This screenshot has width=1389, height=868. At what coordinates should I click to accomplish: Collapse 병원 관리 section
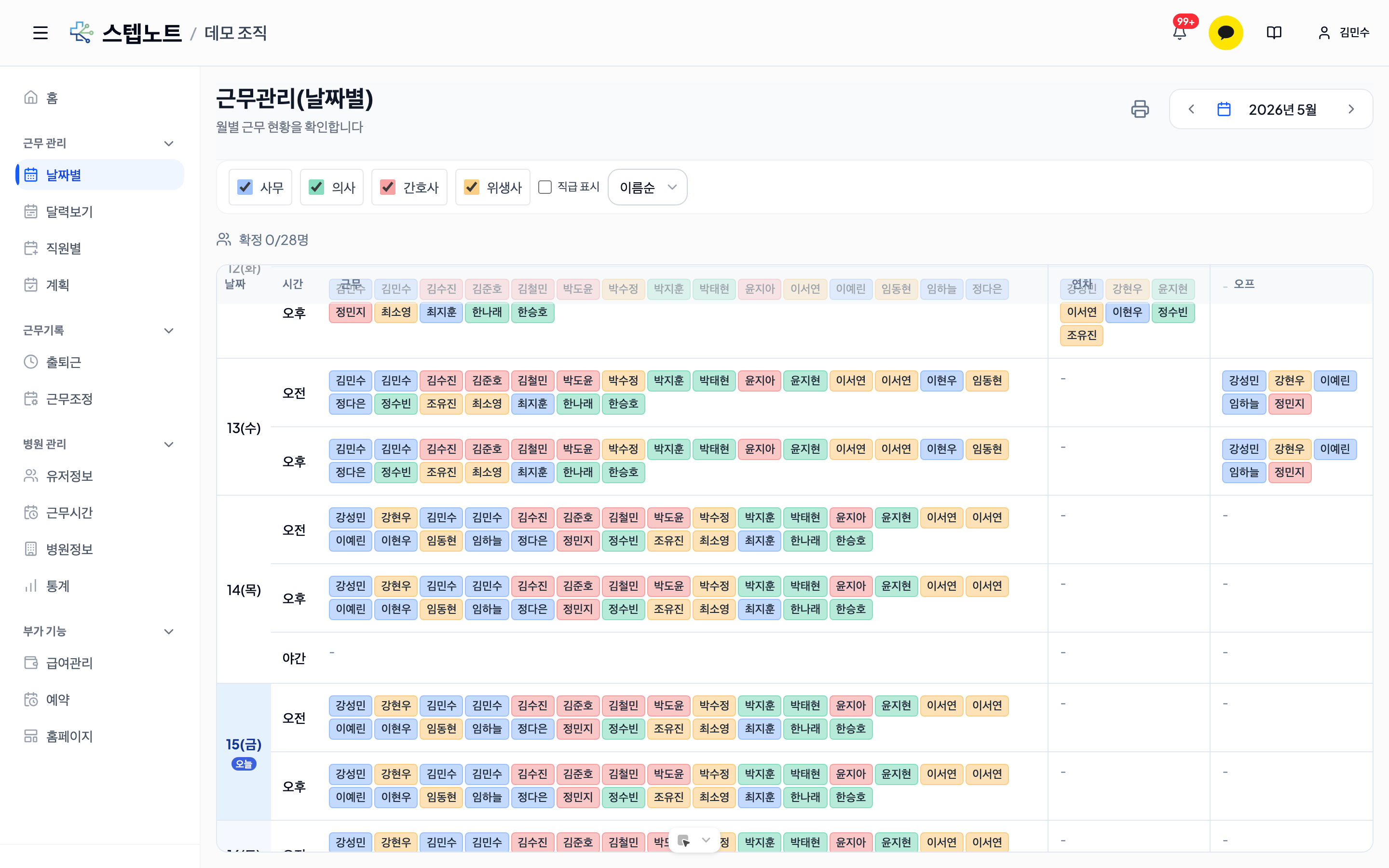click(x=169, y=444)
